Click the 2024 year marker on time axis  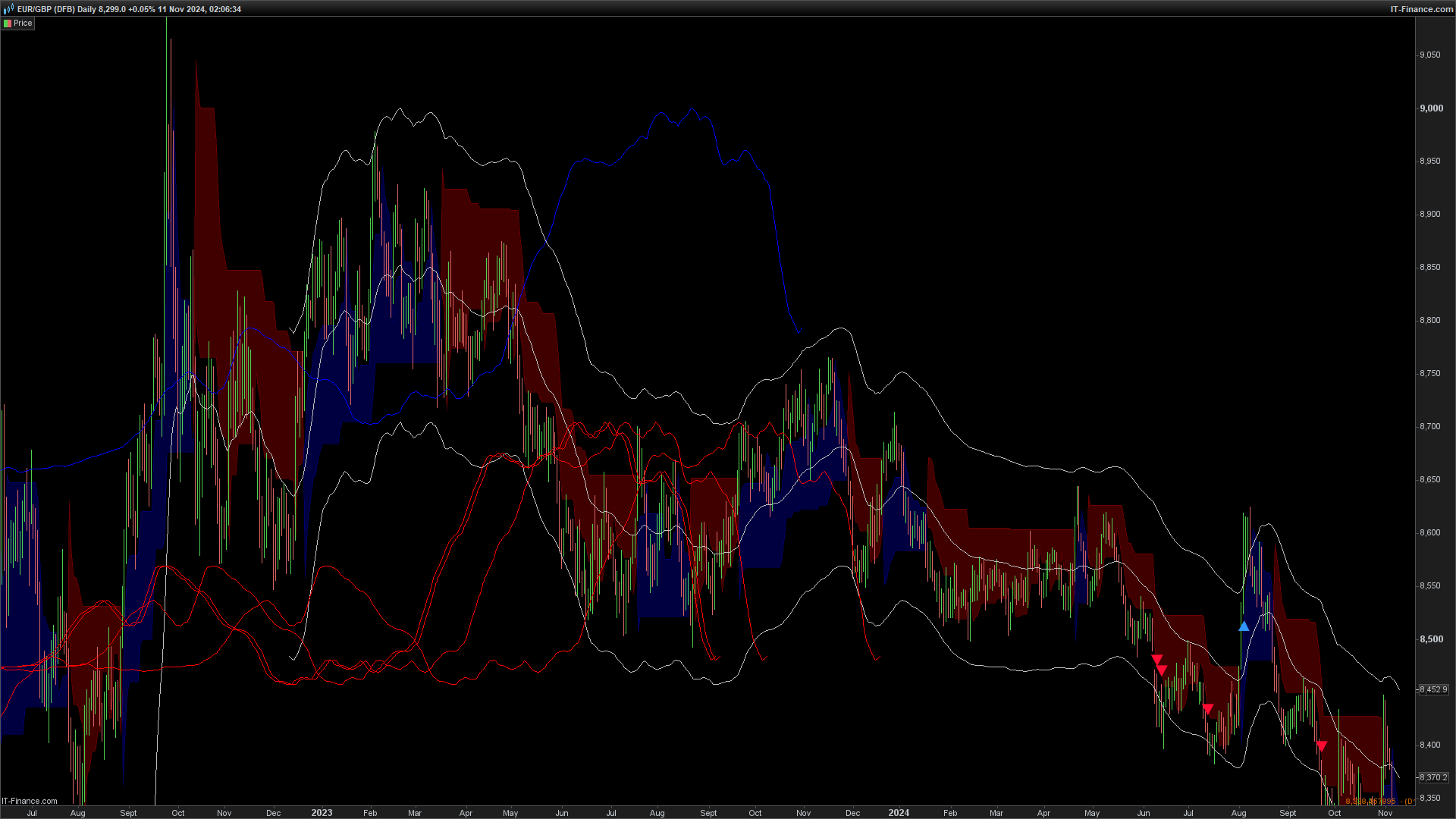pyautogui.click(x=899, y=813)
